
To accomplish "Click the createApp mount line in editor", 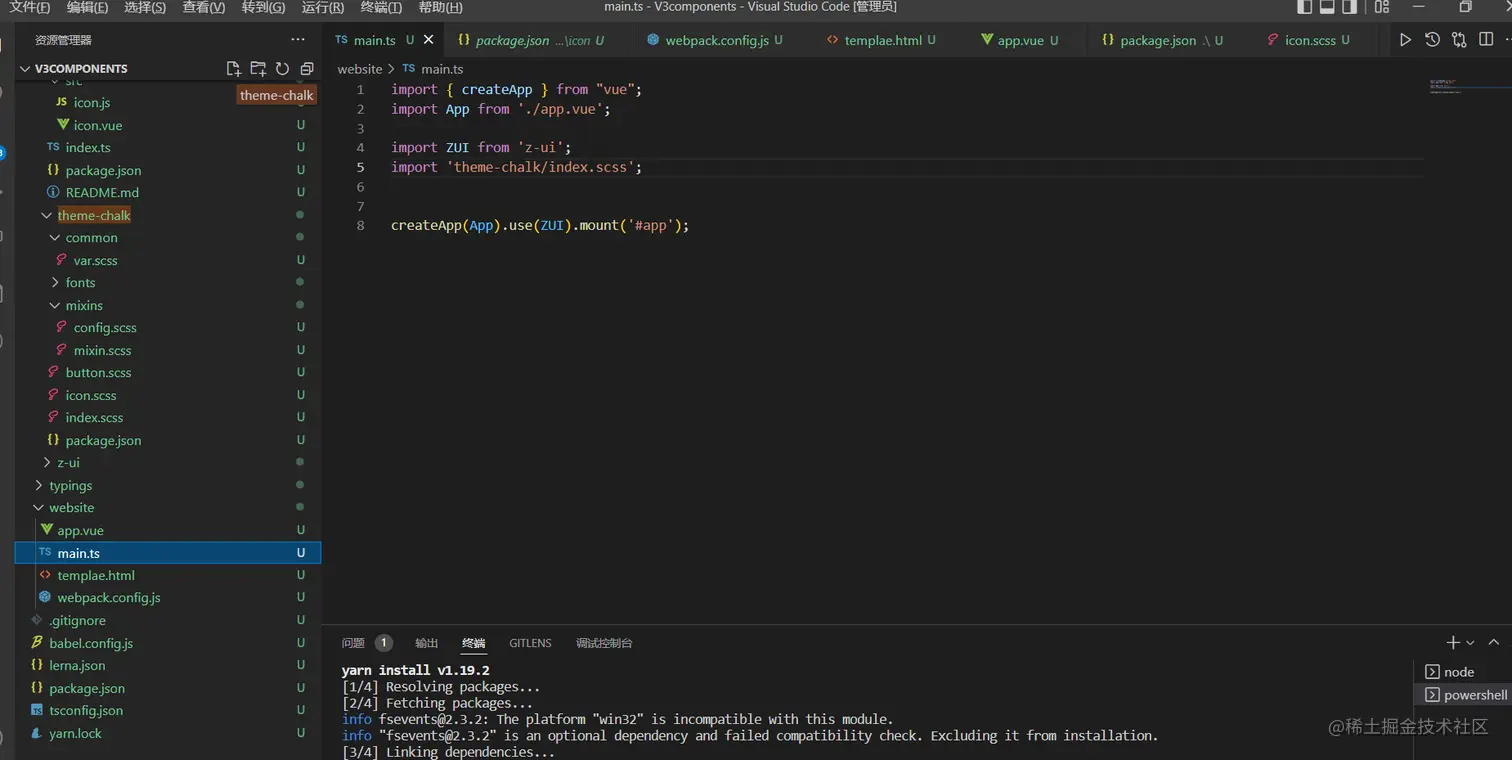I will point(540,225).
